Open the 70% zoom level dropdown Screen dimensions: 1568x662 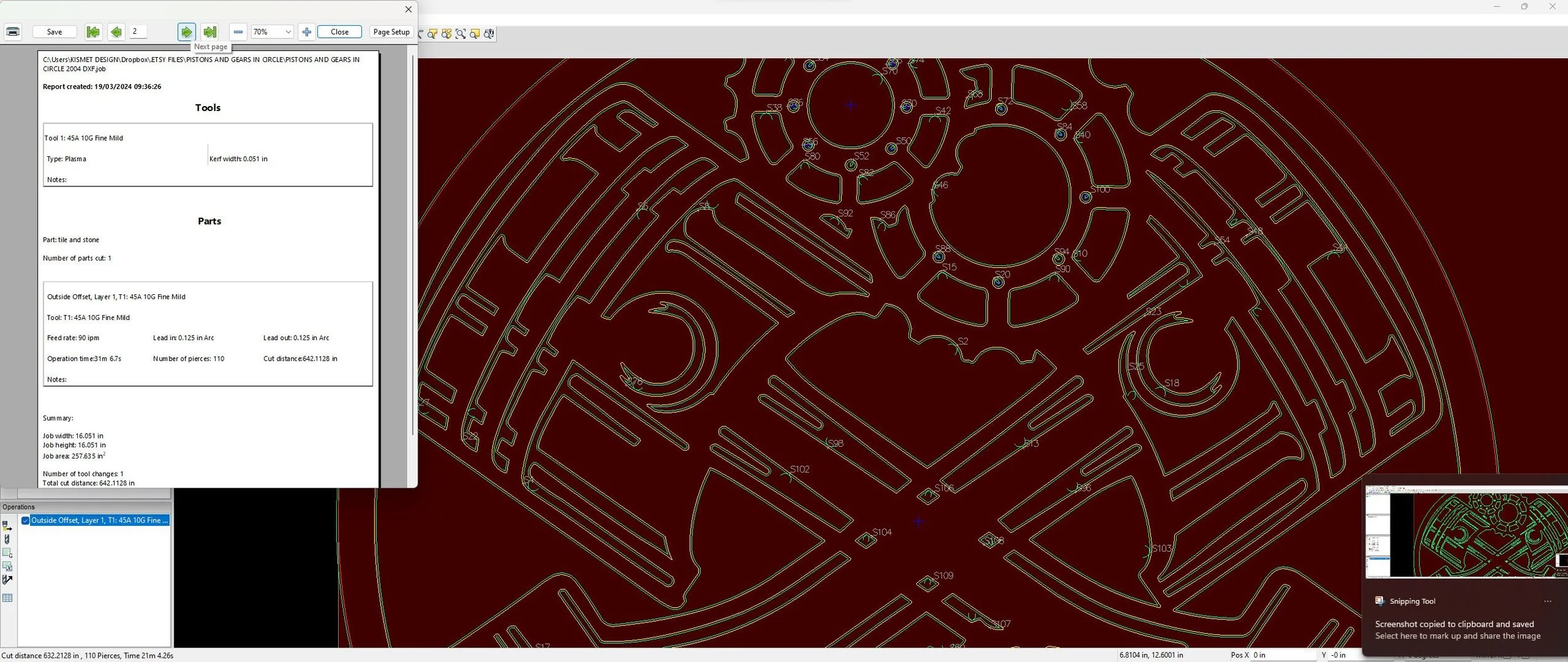pos(272,31)
